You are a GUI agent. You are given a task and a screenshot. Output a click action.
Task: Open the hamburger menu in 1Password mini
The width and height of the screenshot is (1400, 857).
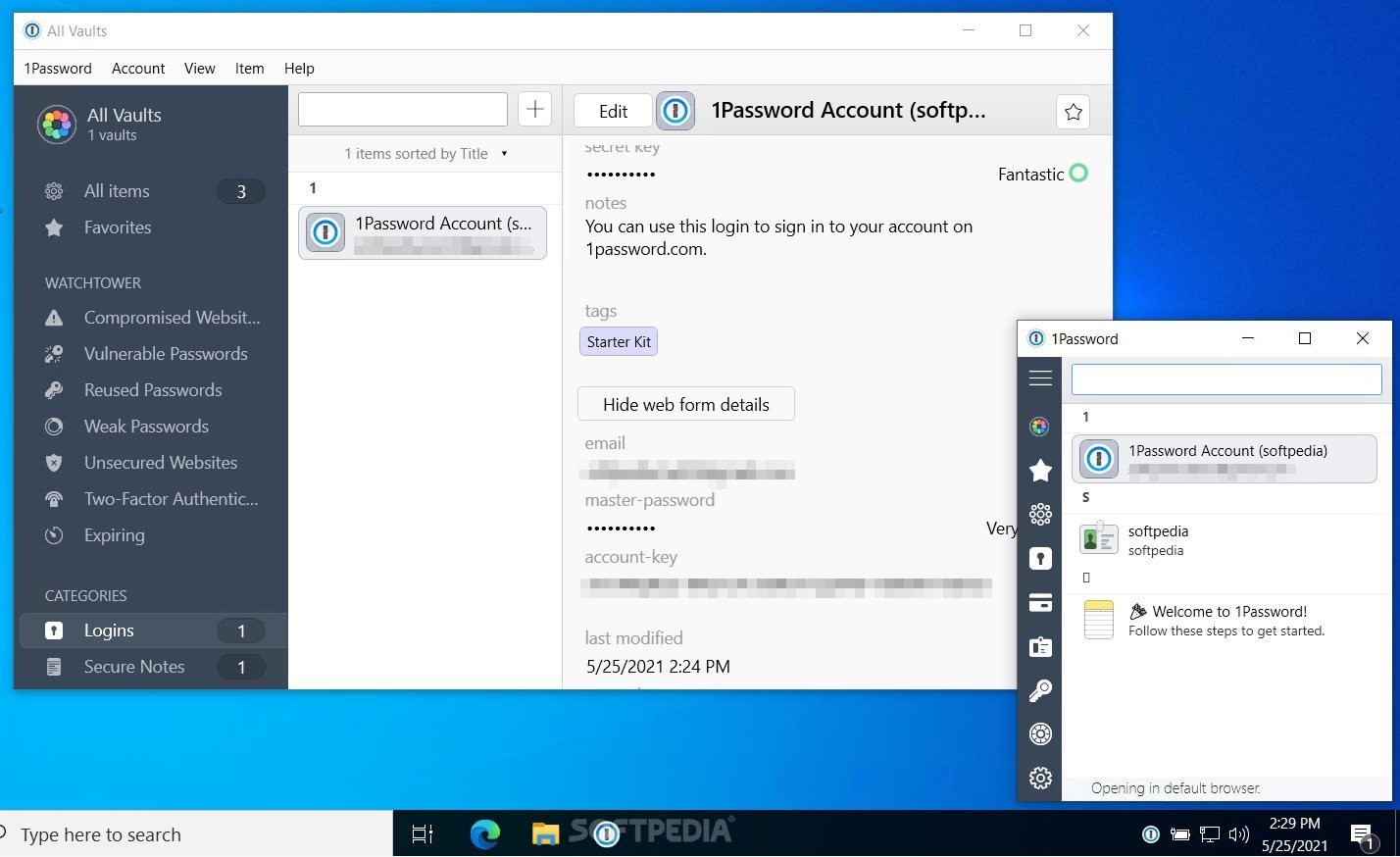point(1040,378)
